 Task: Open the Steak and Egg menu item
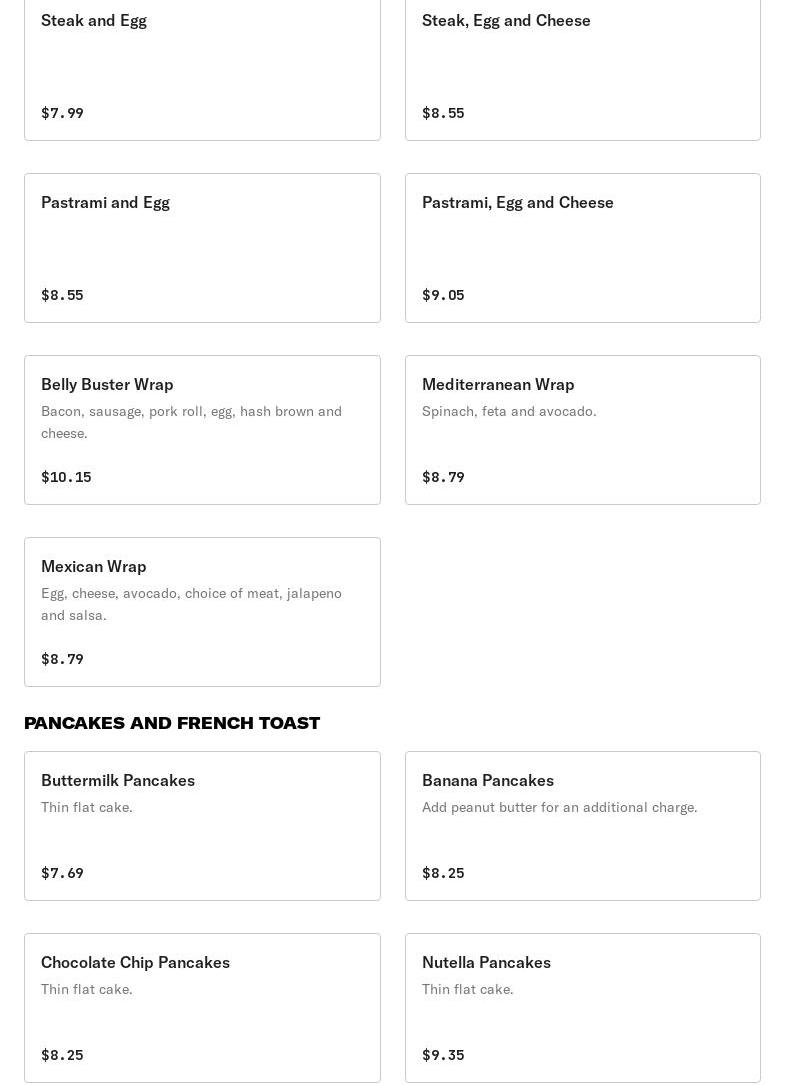click(202, 69)
